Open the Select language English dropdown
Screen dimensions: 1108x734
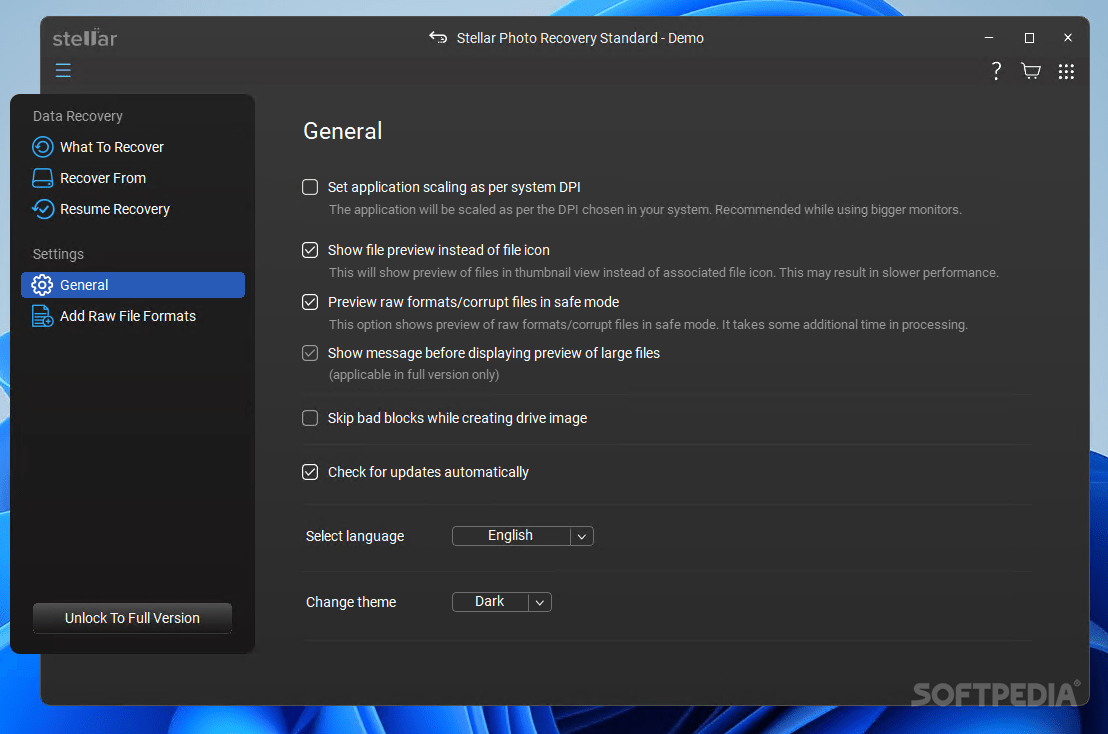click(523, 536)
